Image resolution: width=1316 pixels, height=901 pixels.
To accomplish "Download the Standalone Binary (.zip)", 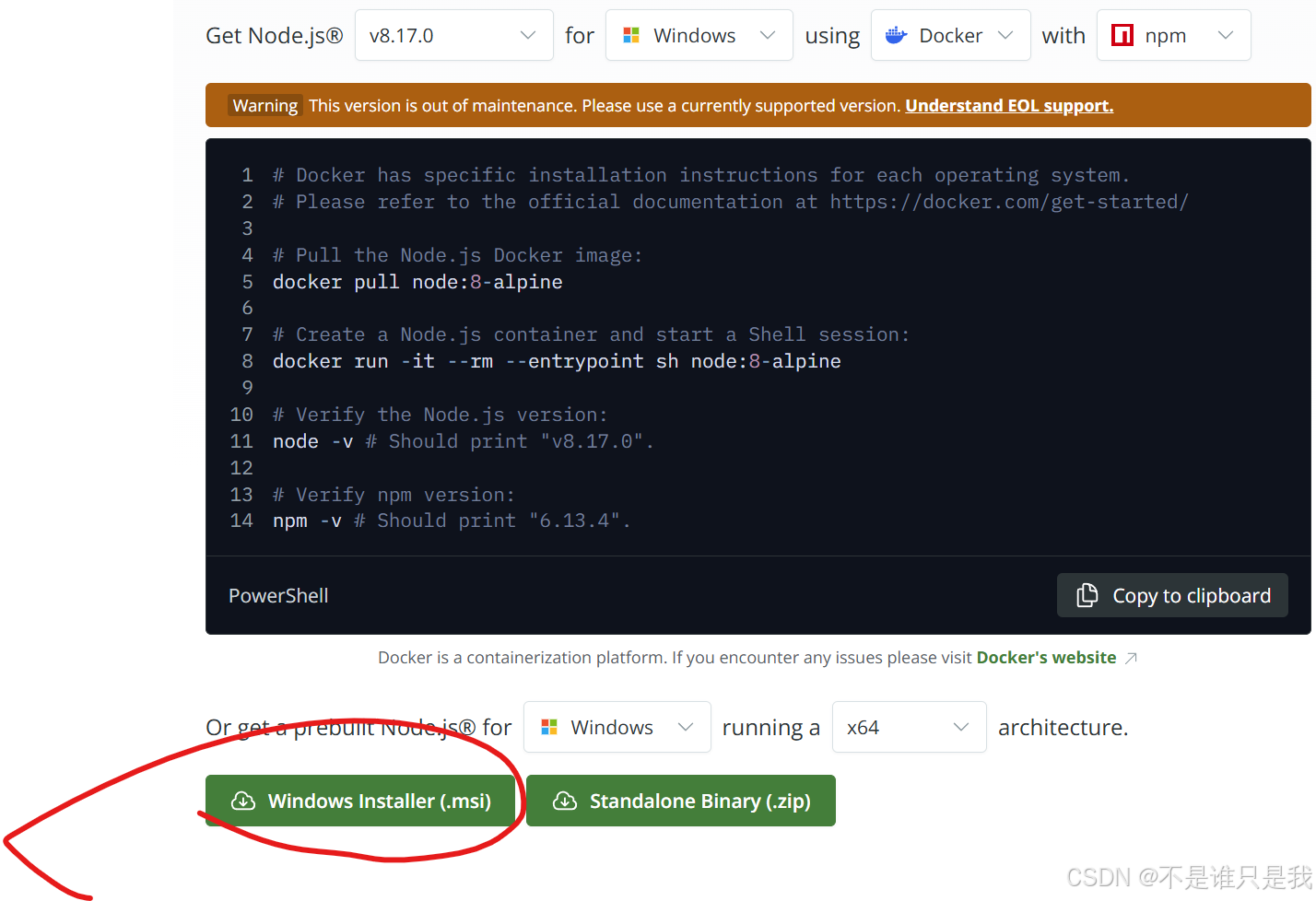I will [681, 801].
